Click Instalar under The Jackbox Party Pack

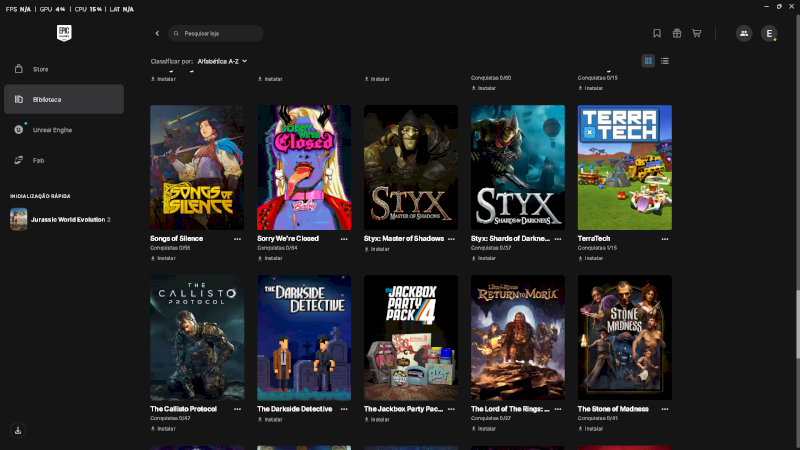point(377,419)
